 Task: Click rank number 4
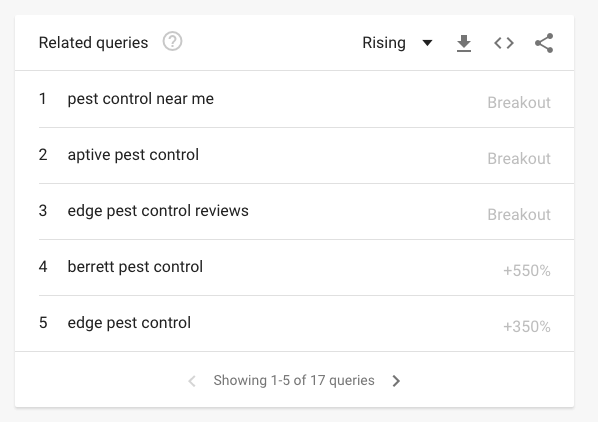point(43,267)
